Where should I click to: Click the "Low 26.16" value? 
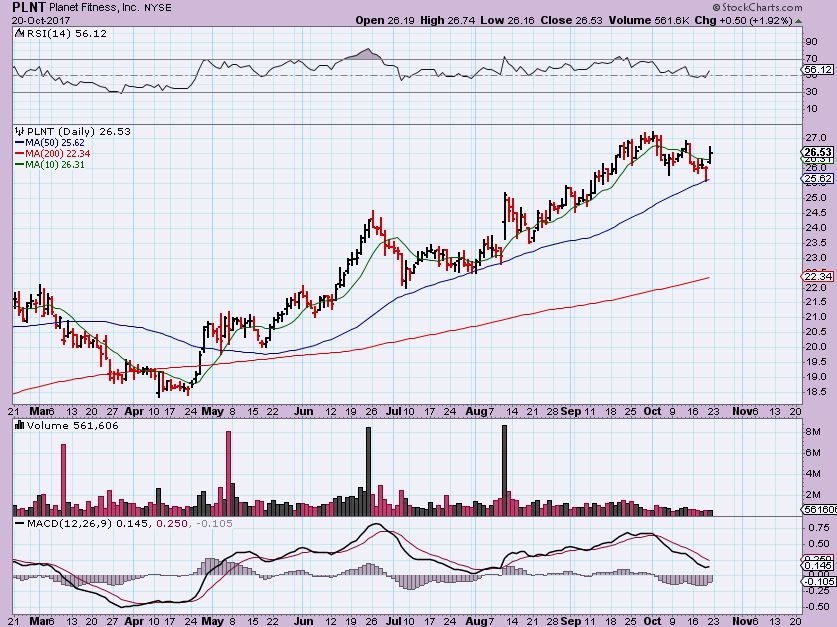(508, 21)
